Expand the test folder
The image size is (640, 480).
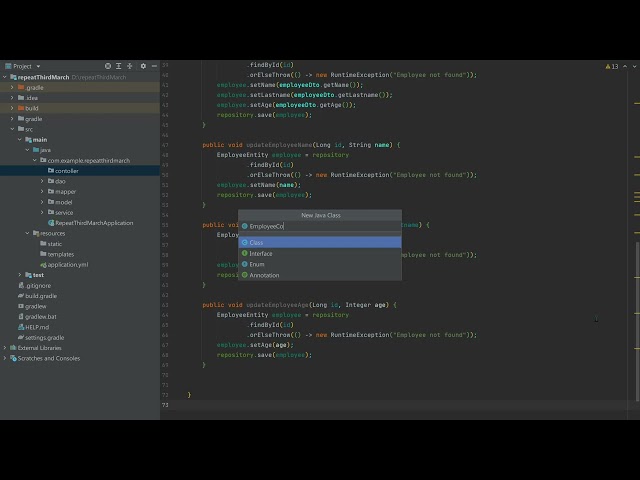coord(20,275)
